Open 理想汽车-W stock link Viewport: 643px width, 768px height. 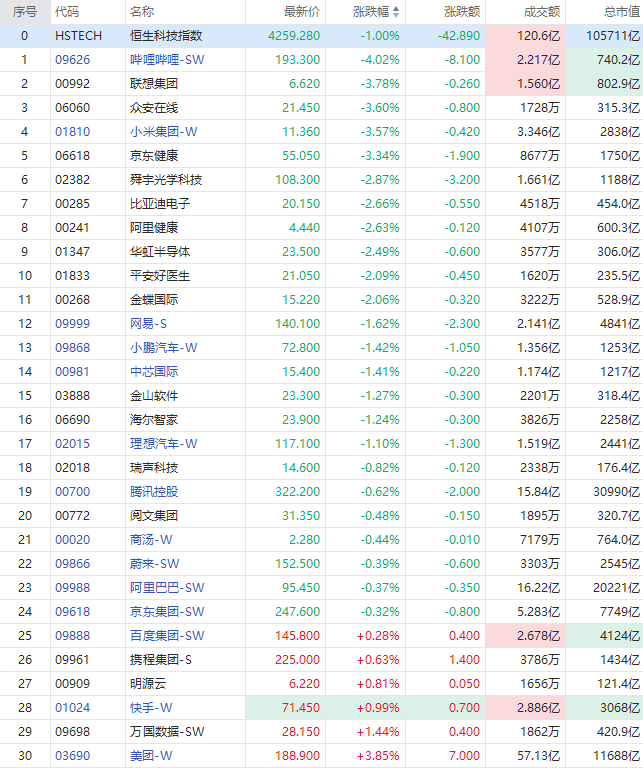pyautogui.click(x=164, y=444)
